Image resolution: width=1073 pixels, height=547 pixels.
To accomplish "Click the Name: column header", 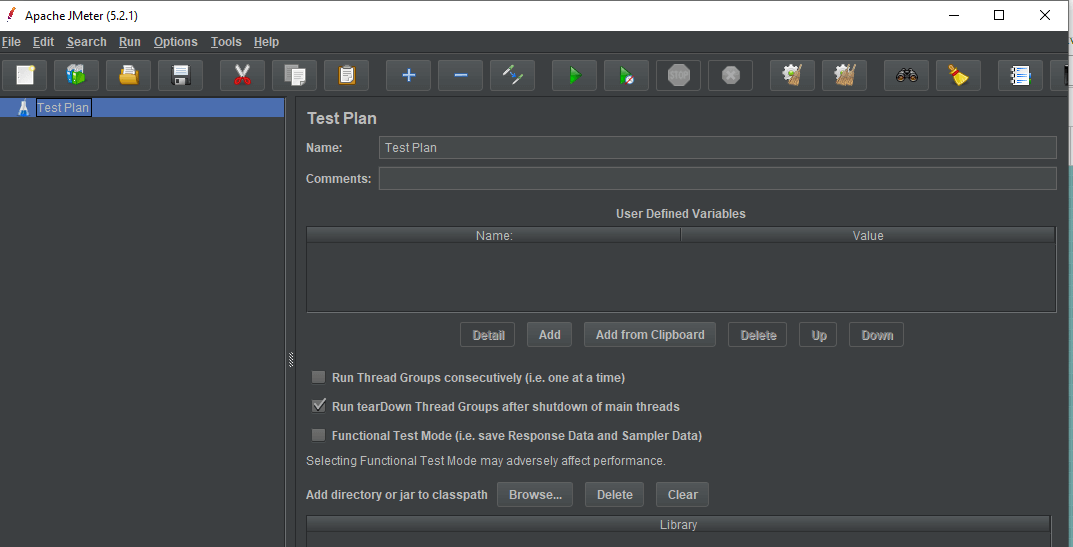I will (x=494, y=236).
